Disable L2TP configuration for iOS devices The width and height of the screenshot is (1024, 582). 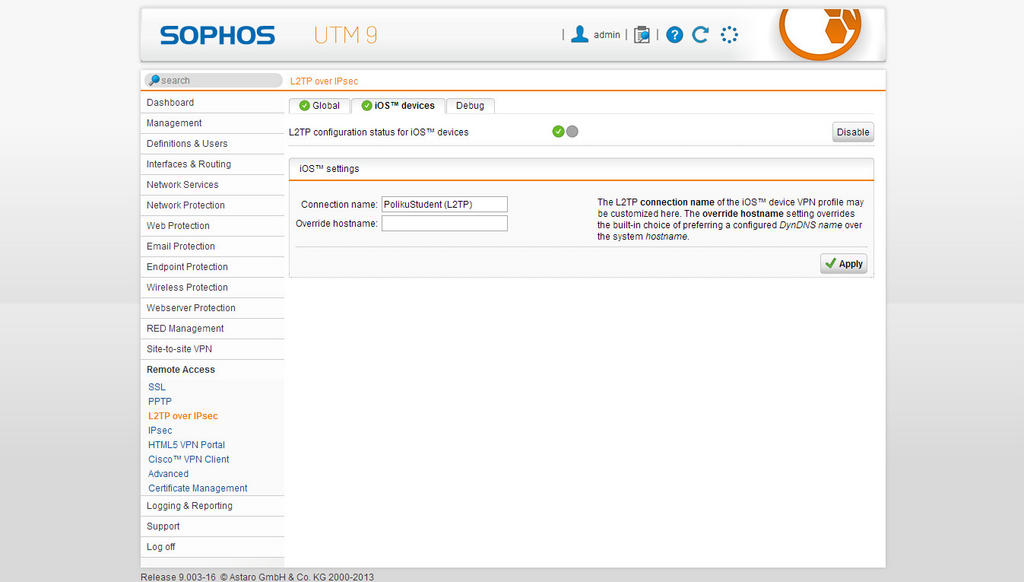pyautogui.click(x=853, y=132)
